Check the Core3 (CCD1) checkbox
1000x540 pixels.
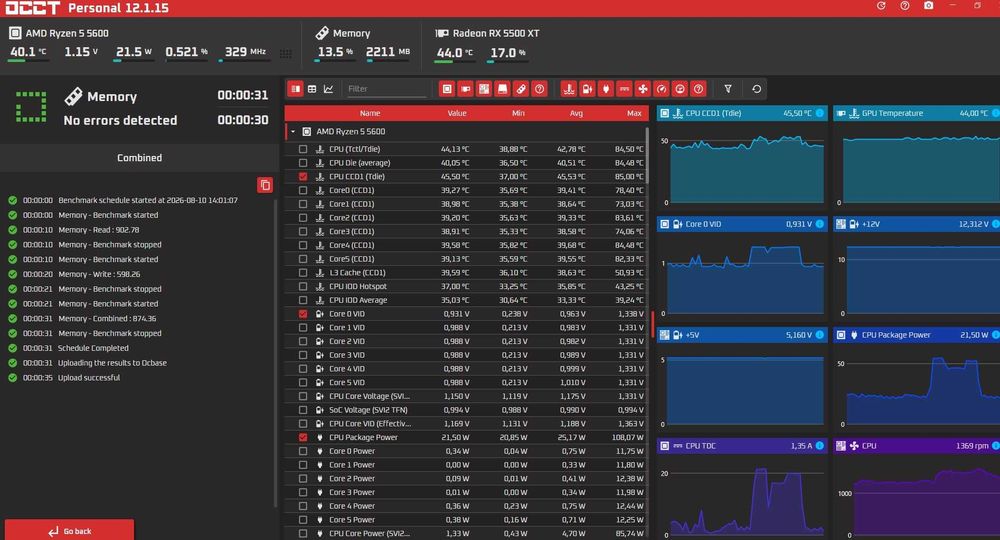pos(303,231)
